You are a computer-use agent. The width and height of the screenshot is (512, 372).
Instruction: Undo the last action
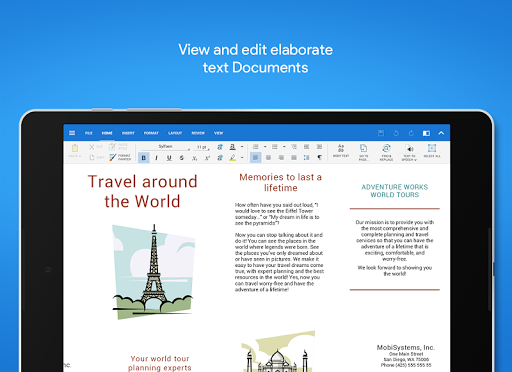tap(396, 133)
